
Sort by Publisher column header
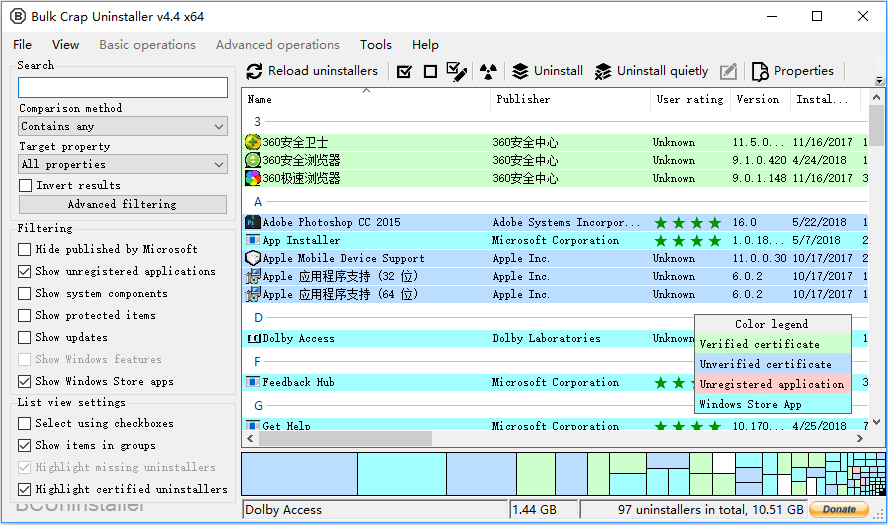point(571,100)
